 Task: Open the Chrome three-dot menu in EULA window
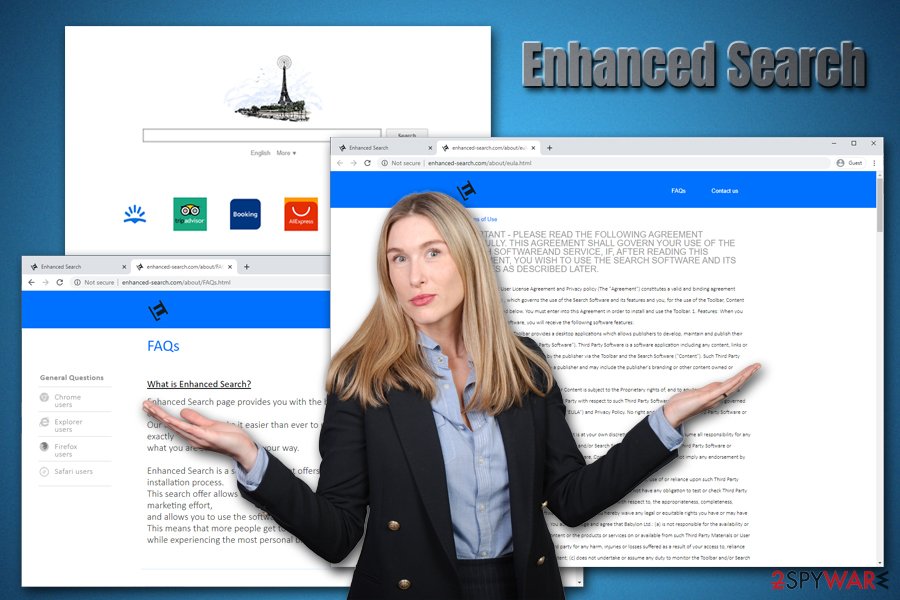[x=874, y=163]
